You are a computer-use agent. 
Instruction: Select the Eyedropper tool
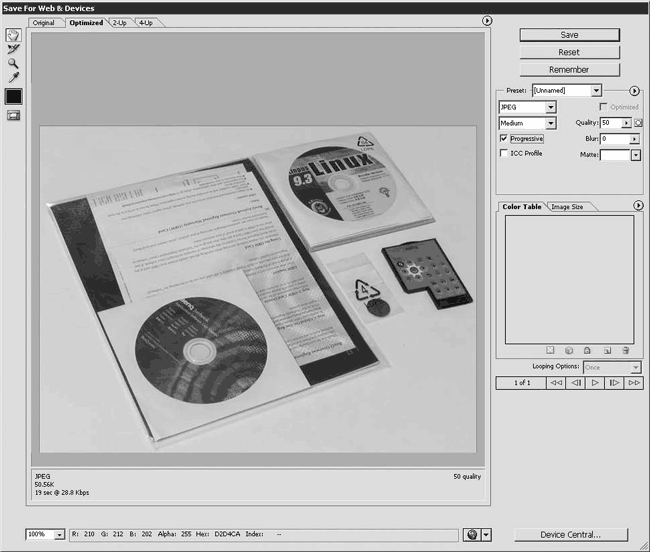pos(13,77)
